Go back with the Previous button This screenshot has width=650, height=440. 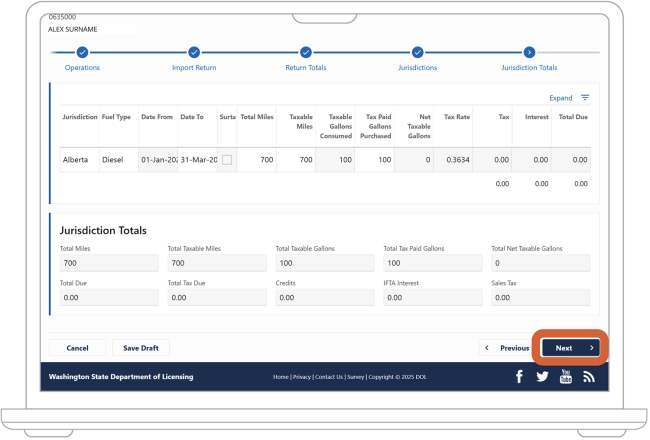[x=507, y=348]
